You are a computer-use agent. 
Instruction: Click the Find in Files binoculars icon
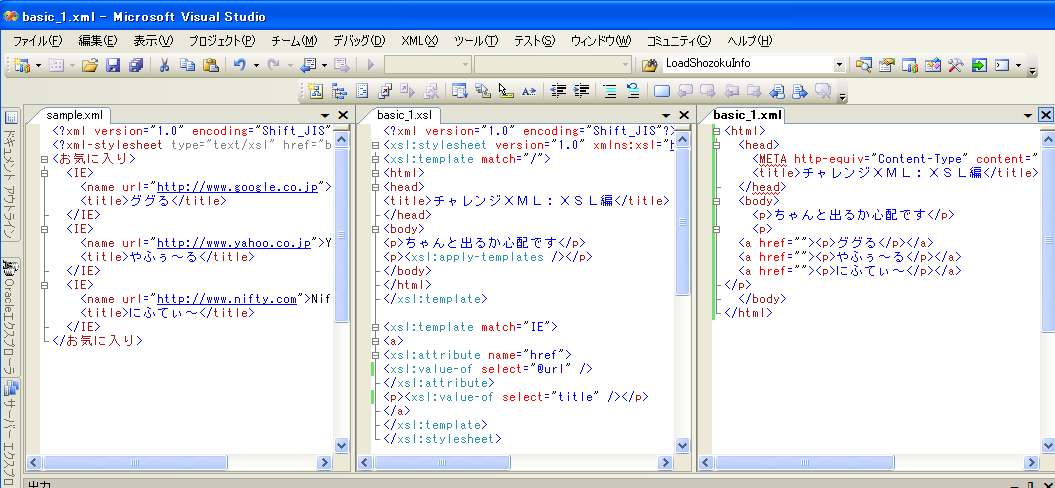pos(649,65)
